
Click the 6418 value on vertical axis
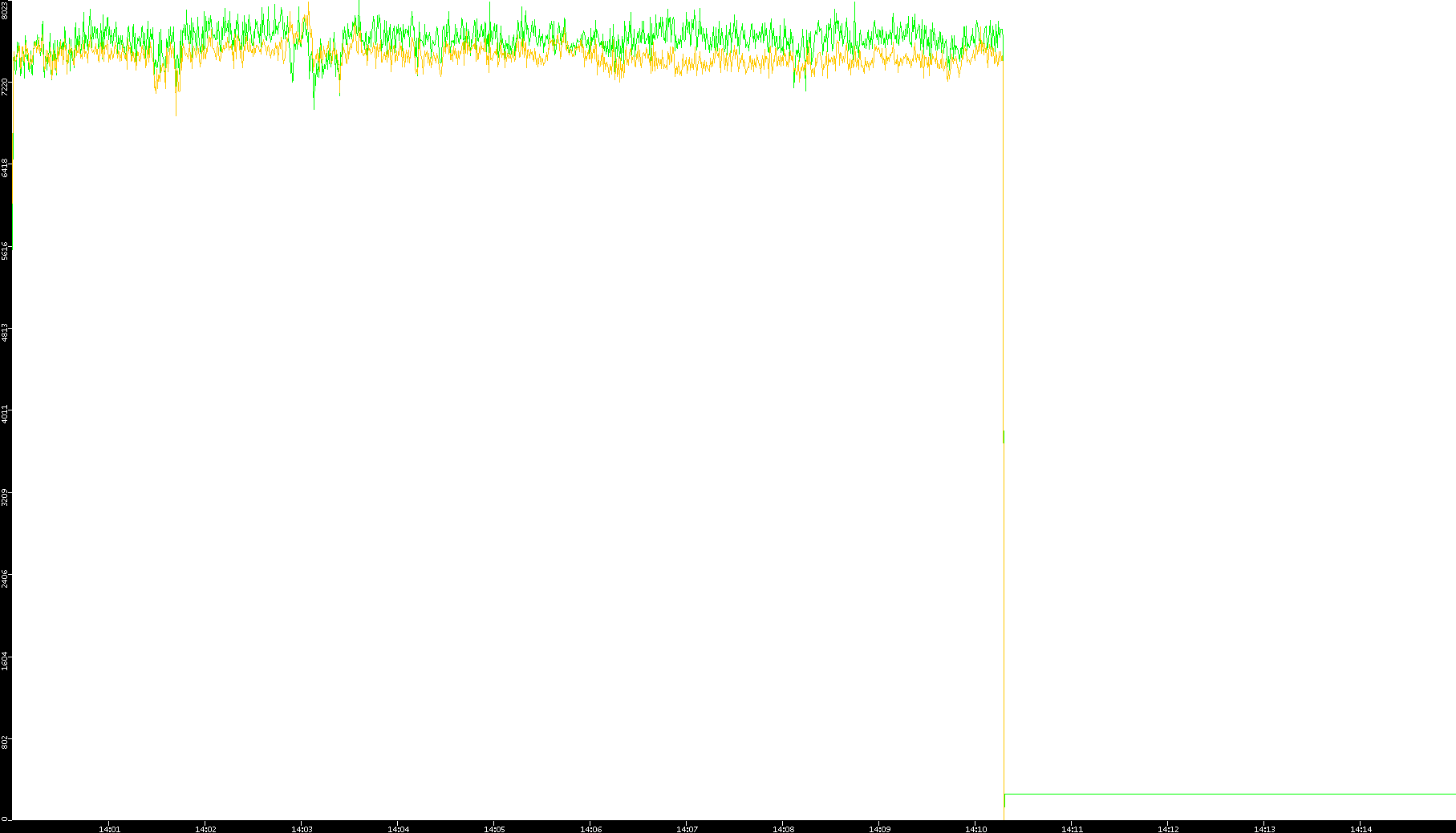[x=5, y=168]
